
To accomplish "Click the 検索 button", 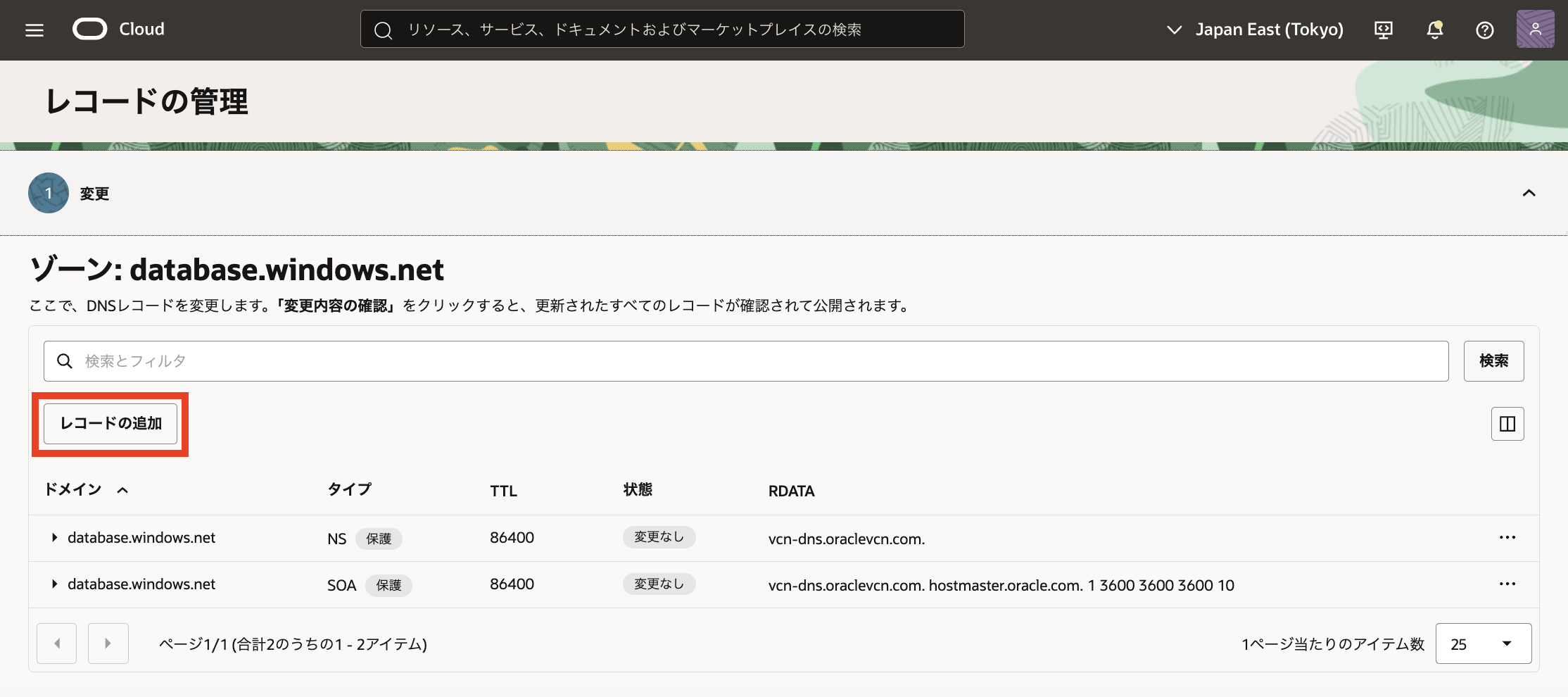I will click(1493, 360).
